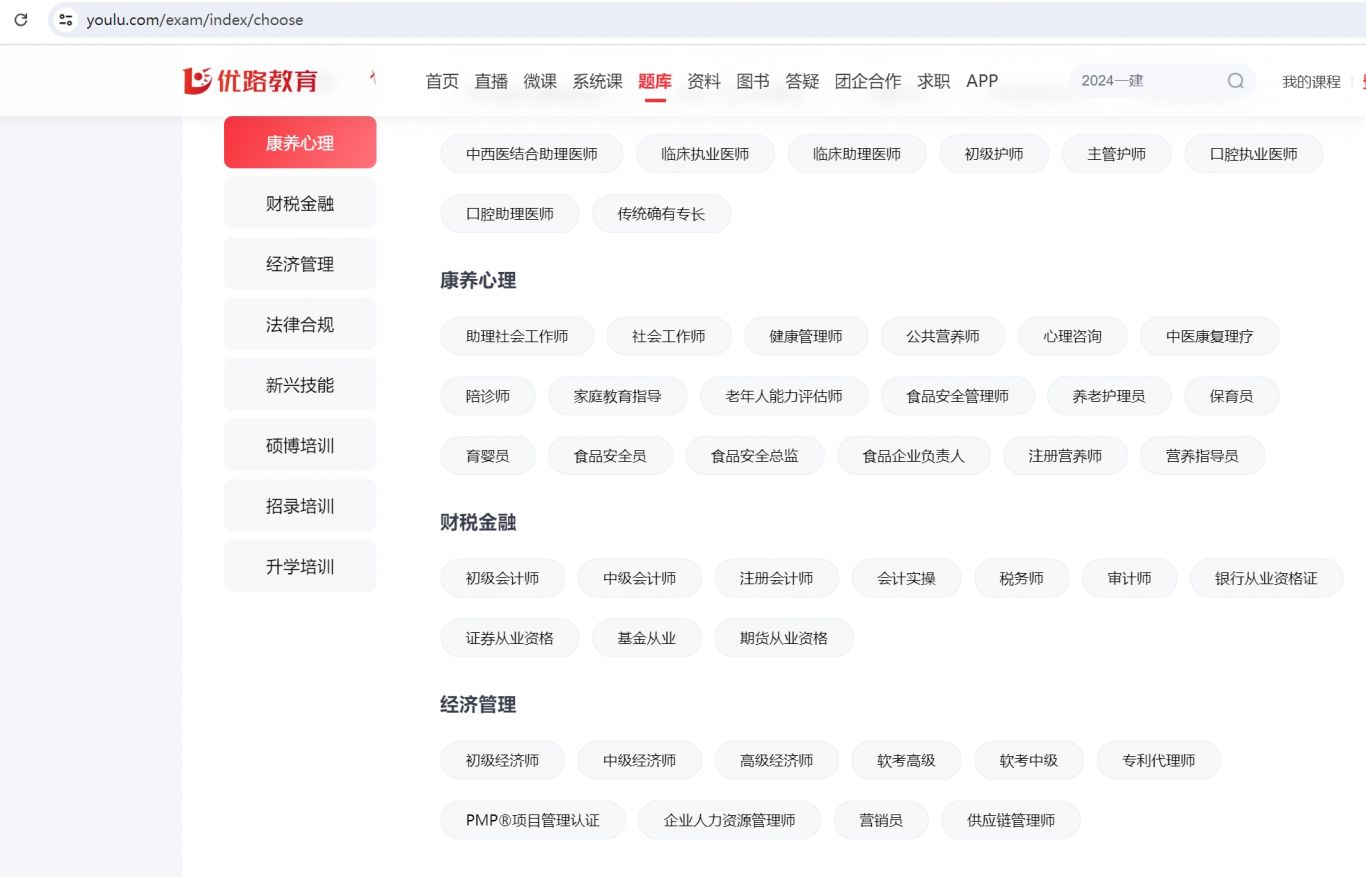
Task: Select 升学培训 sidebar category
Action: [x=300, y=566]
